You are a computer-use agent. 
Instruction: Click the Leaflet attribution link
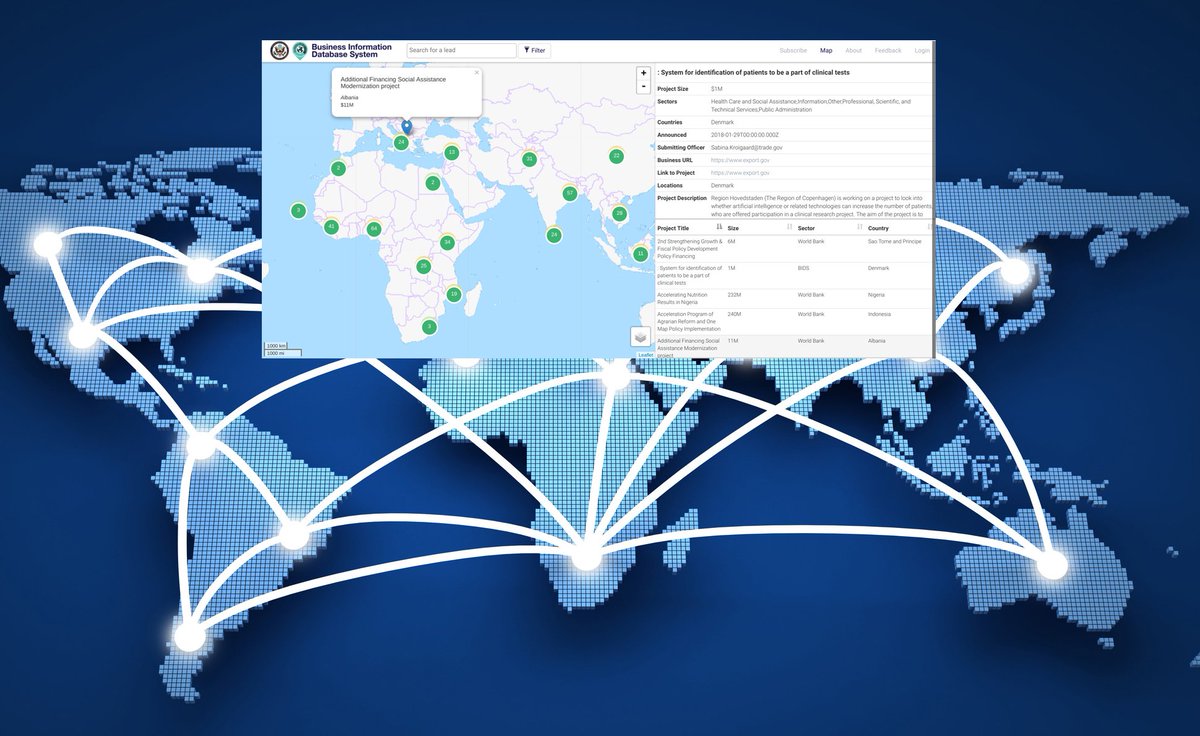[x=645, y=354]
